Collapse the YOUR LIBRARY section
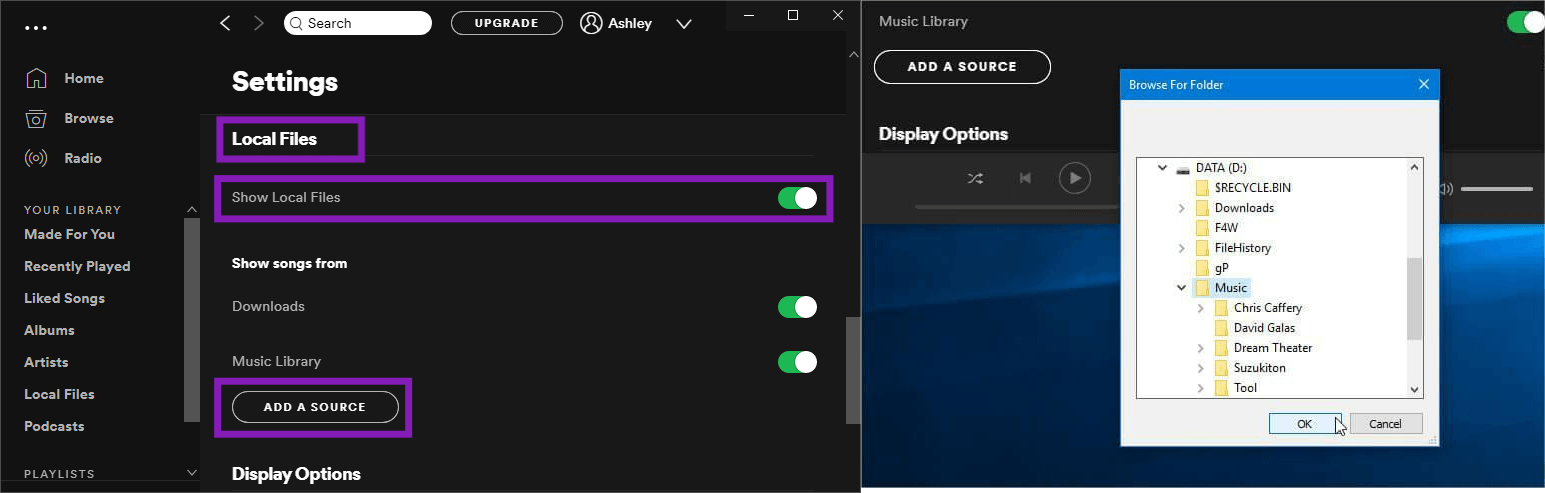Screen dimensions: 1545x493 click(x=193, y=209)
